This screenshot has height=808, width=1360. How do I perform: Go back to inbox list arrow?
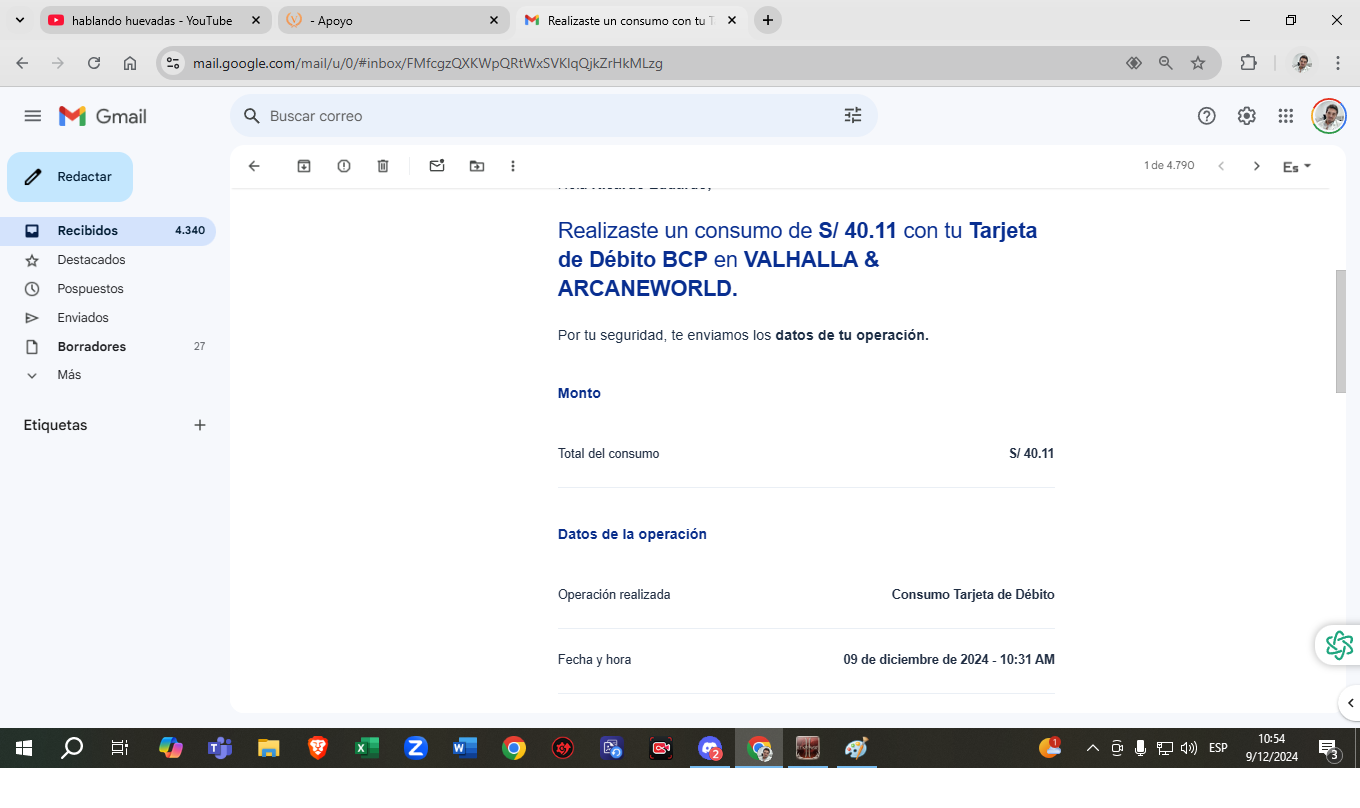pos(254,166)
